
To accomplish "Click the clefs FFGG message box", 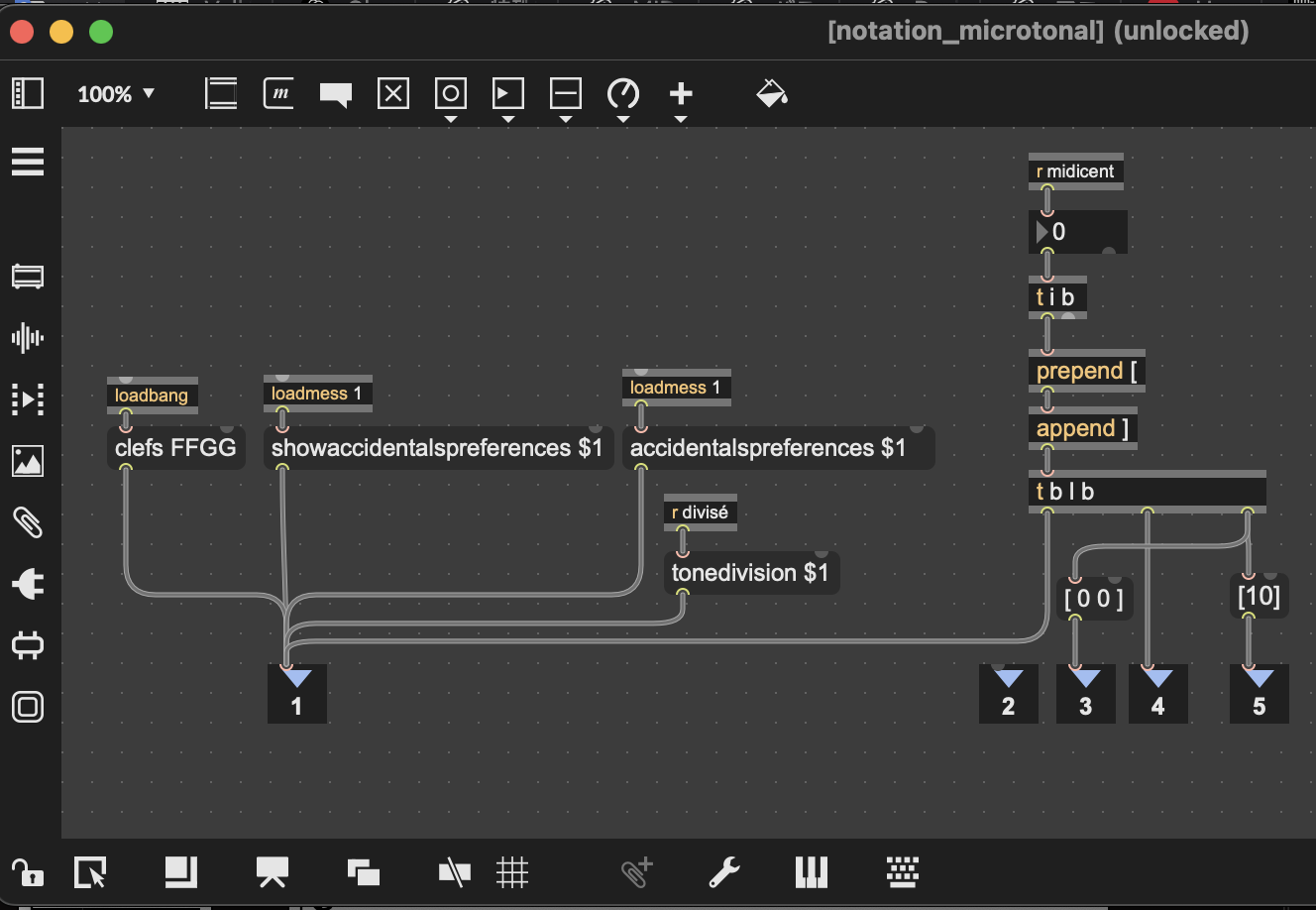I will (x=175, y=448).
